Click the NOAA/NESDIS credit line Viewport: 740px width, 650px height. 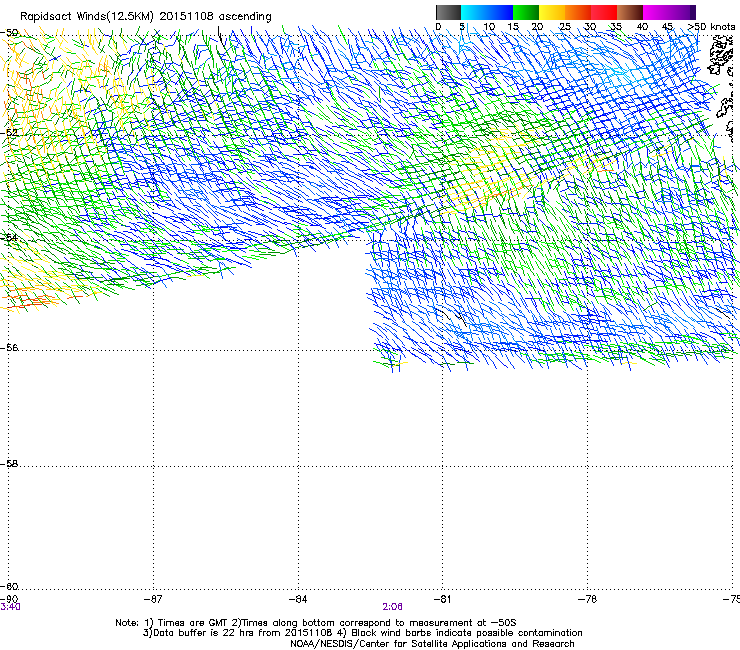click(x=432, y=643)
